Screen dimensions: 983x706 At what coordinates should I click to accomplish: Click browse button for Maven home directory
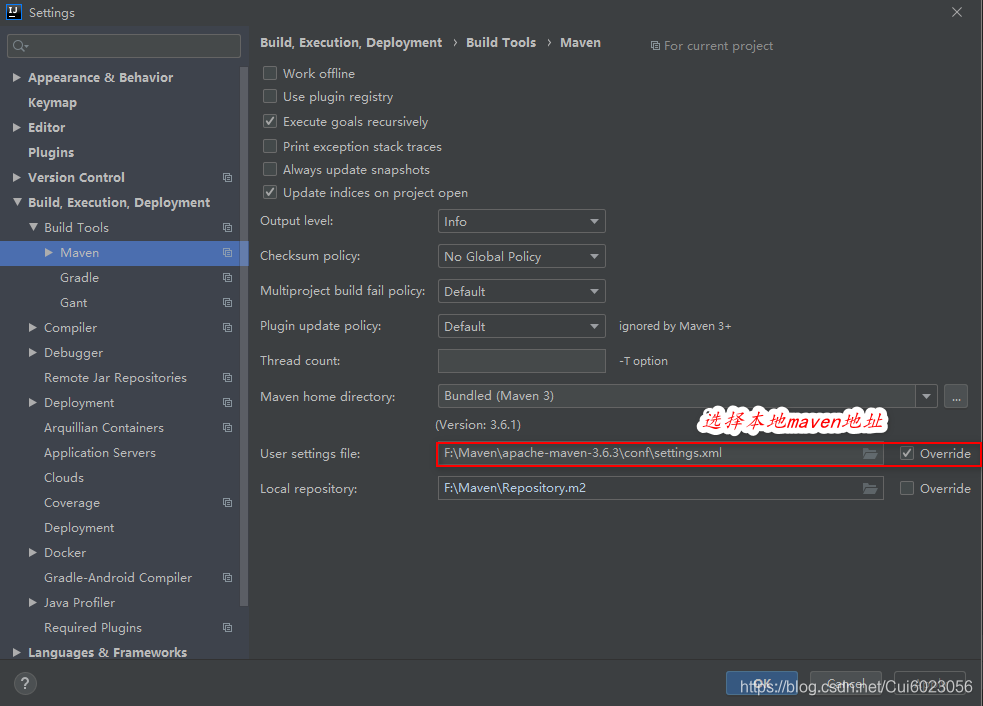[956, 396]
